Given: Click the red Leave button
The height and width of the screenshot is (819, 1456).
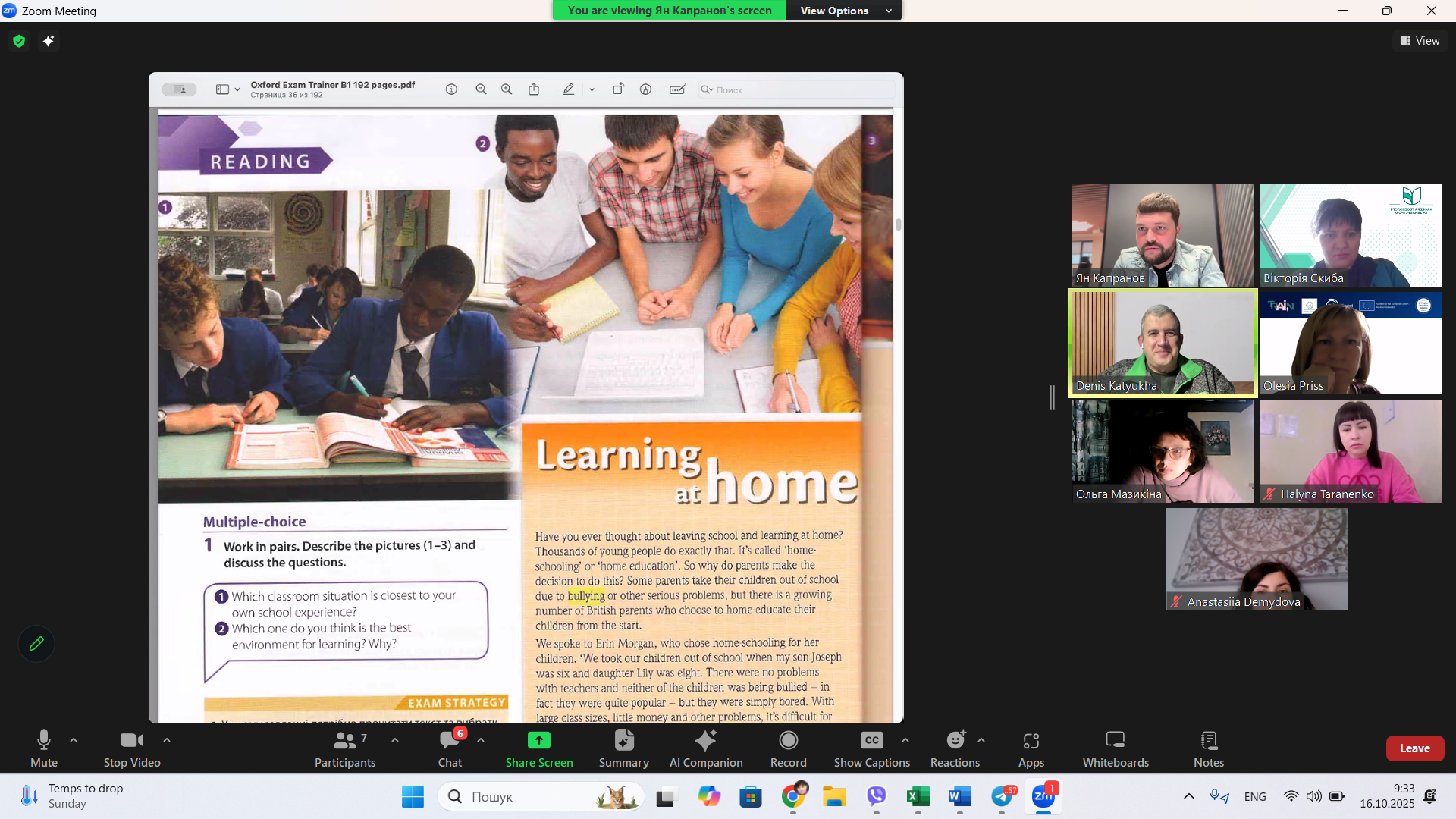Looking at the screenshot, I should coord(1414,748).
